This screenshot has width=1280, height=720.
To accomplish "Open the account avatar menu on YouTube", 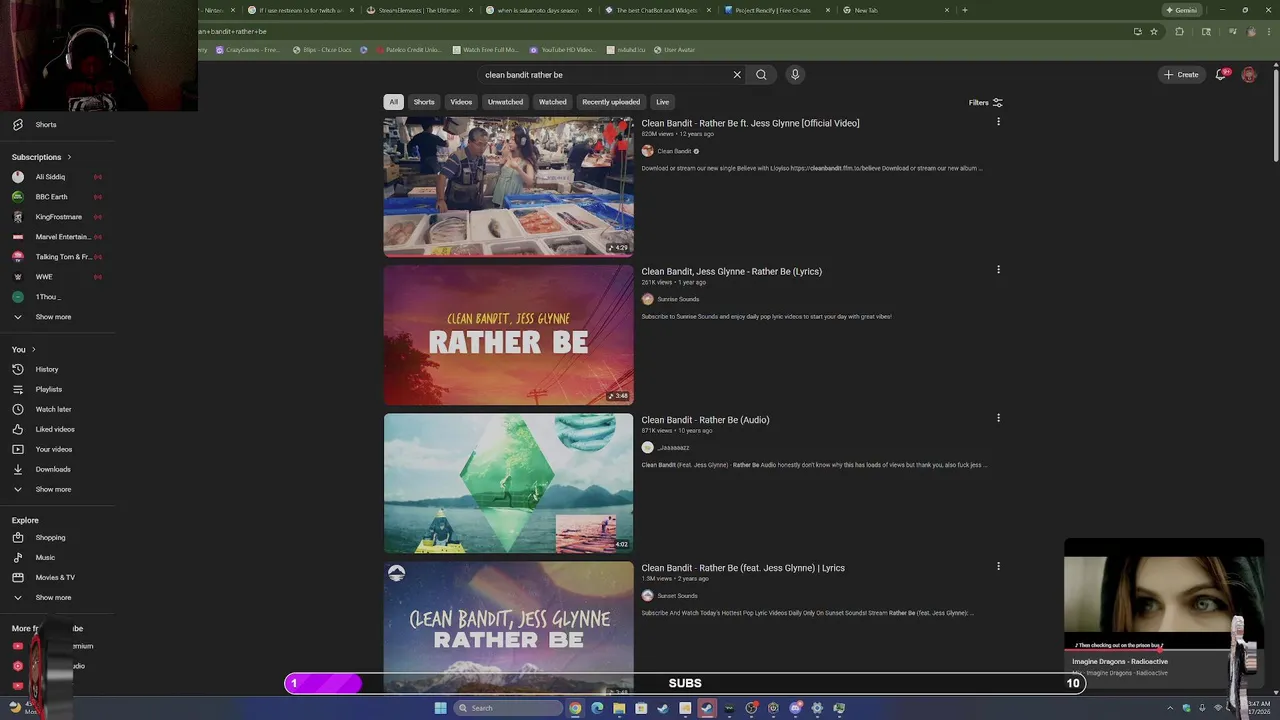I will tap(1249, 75).
